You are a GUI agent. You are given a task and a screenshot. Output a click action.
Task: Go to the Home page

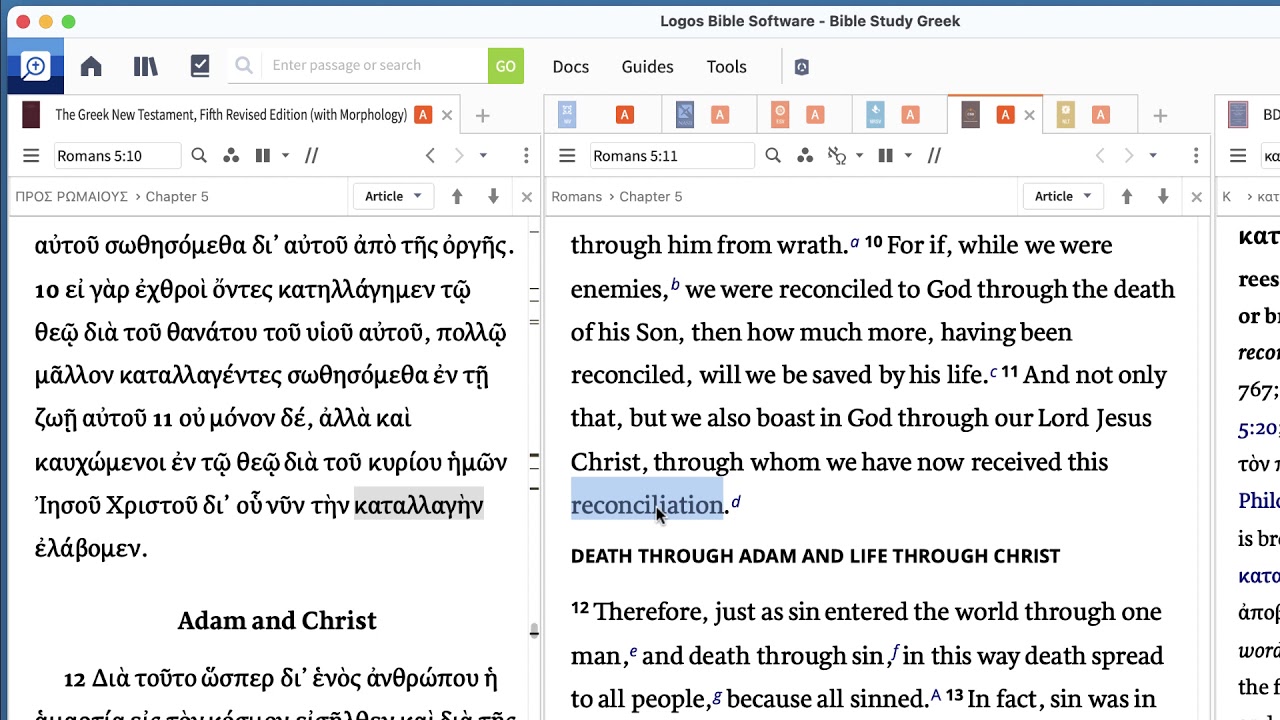(91, 67)
